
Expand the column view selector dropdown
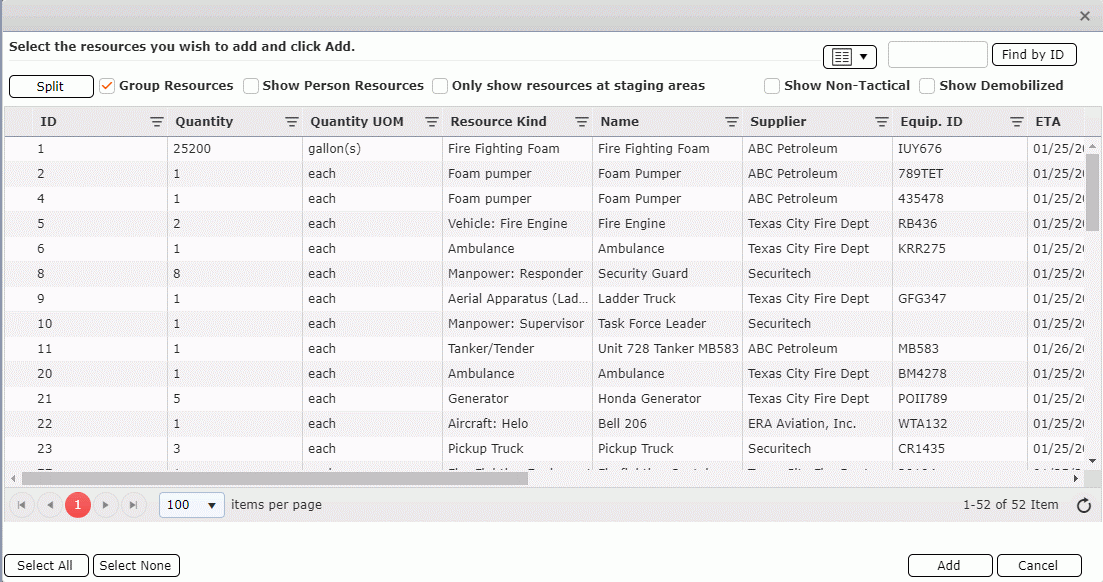click(x=849, y=57)
